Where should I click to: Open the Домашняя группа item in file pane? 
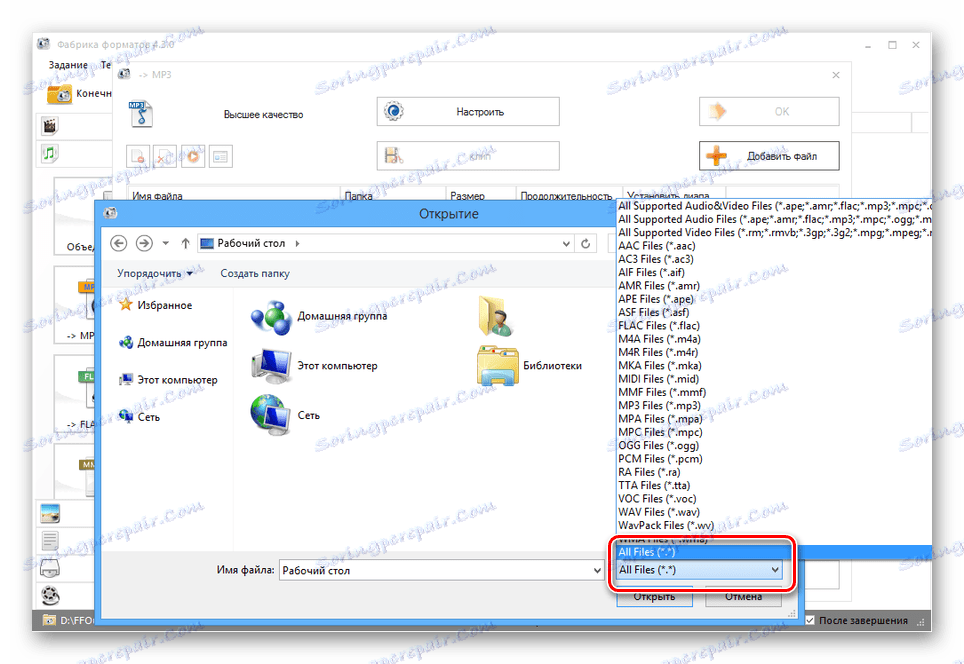click(x=319, y=317)
